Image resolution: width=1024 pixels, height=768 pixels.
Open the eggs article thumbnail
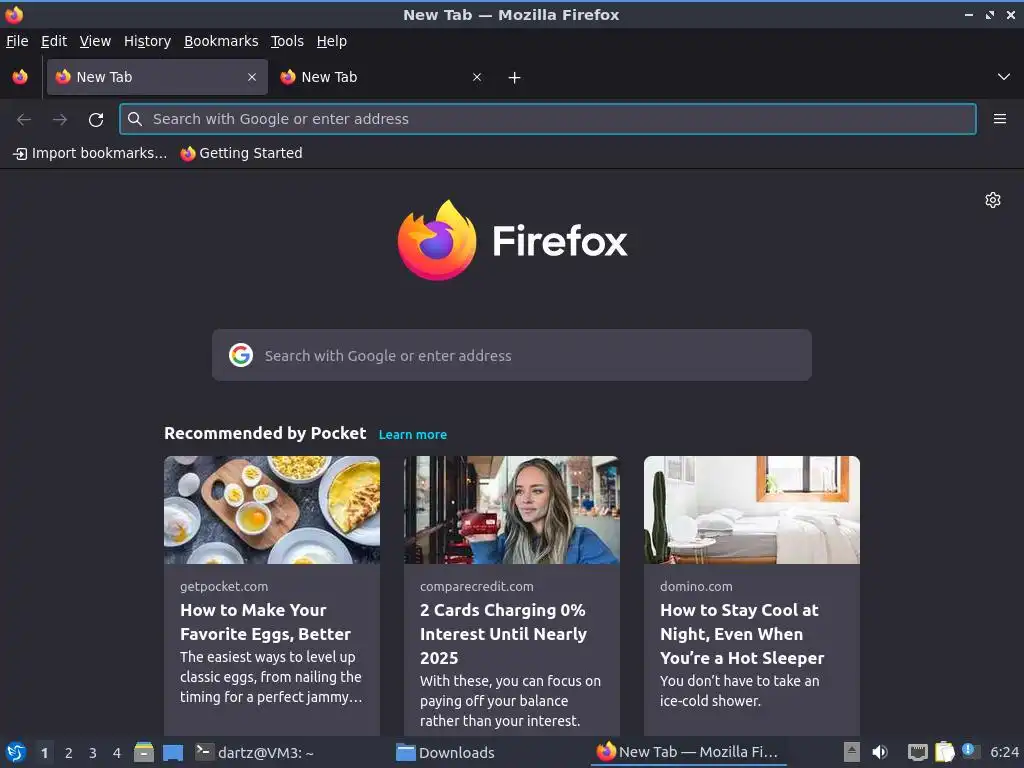[x=272, y=510]
